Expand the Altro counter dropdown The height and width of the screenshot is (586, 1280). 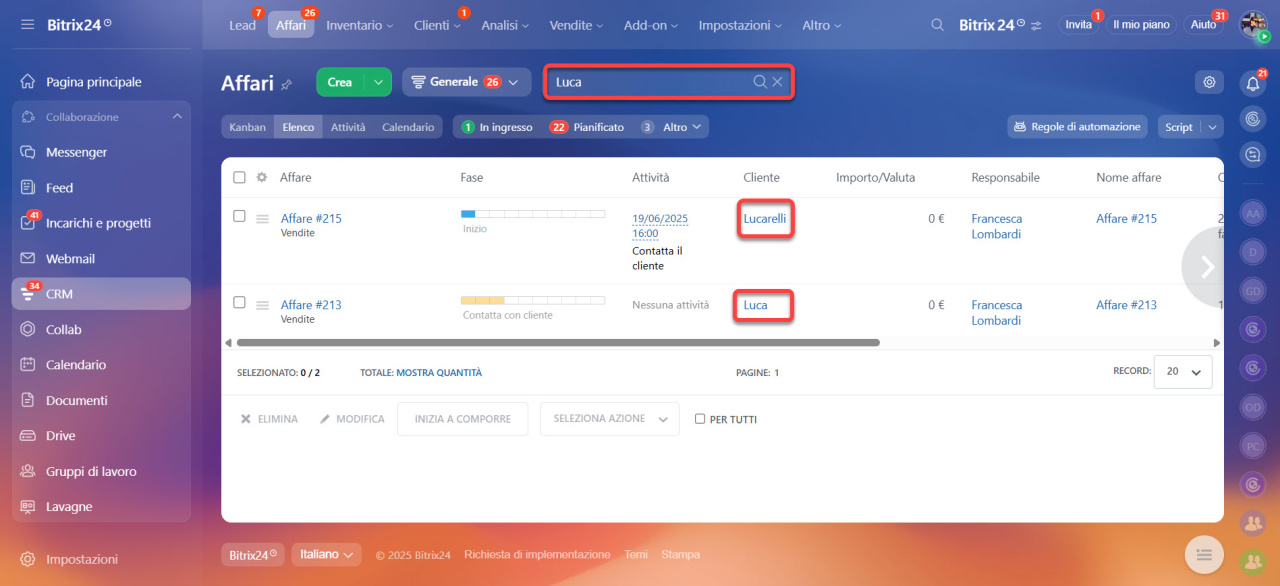[673, 127]
